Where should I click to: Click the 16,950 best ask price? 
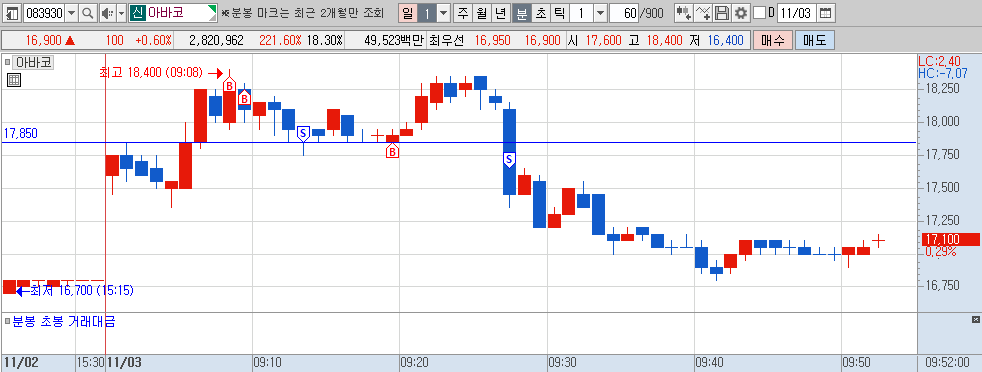pyautogui.click(x=492, y=41)
